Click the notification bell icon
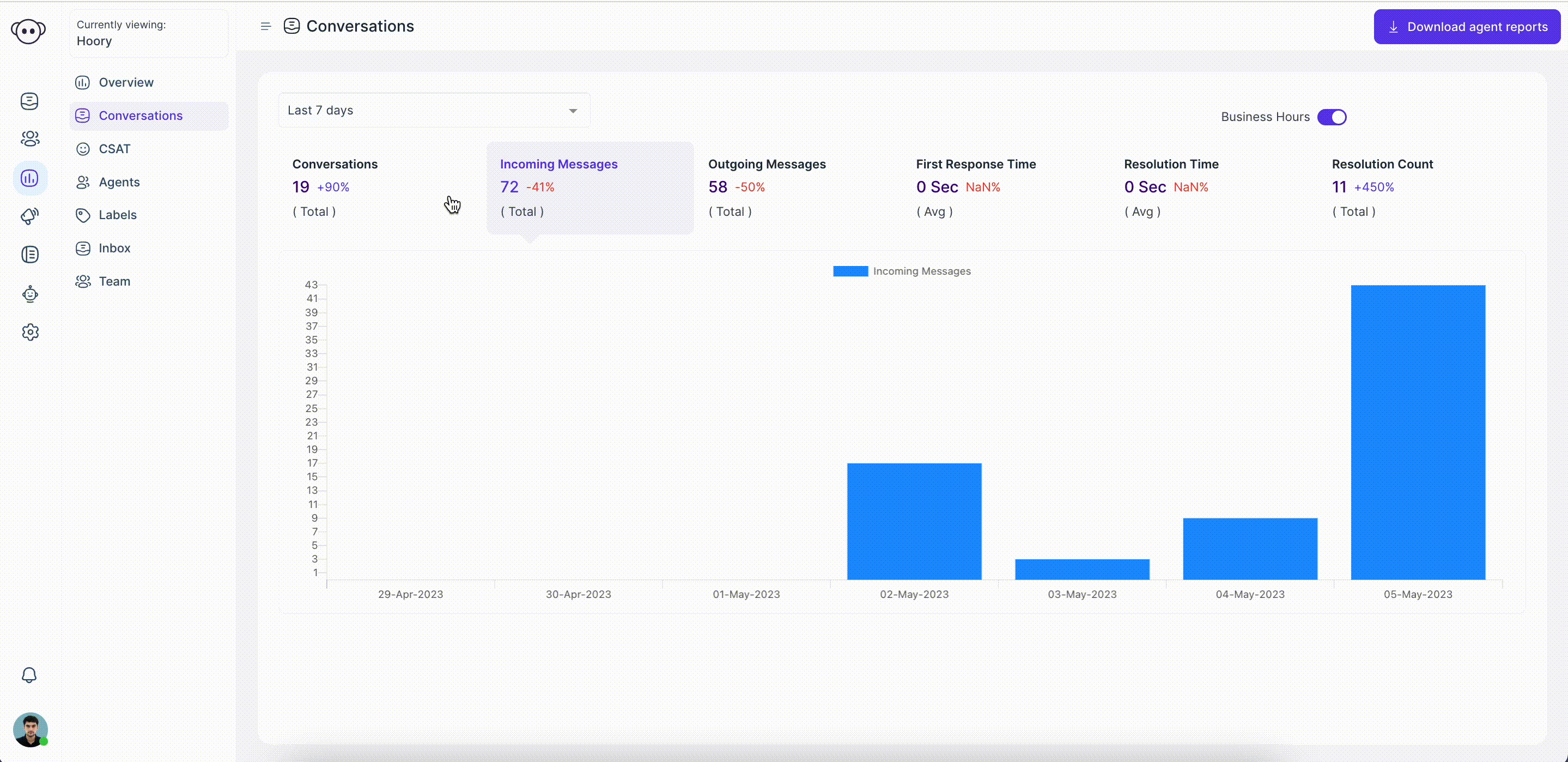The image size is (1568, 762). coord(29,675)
